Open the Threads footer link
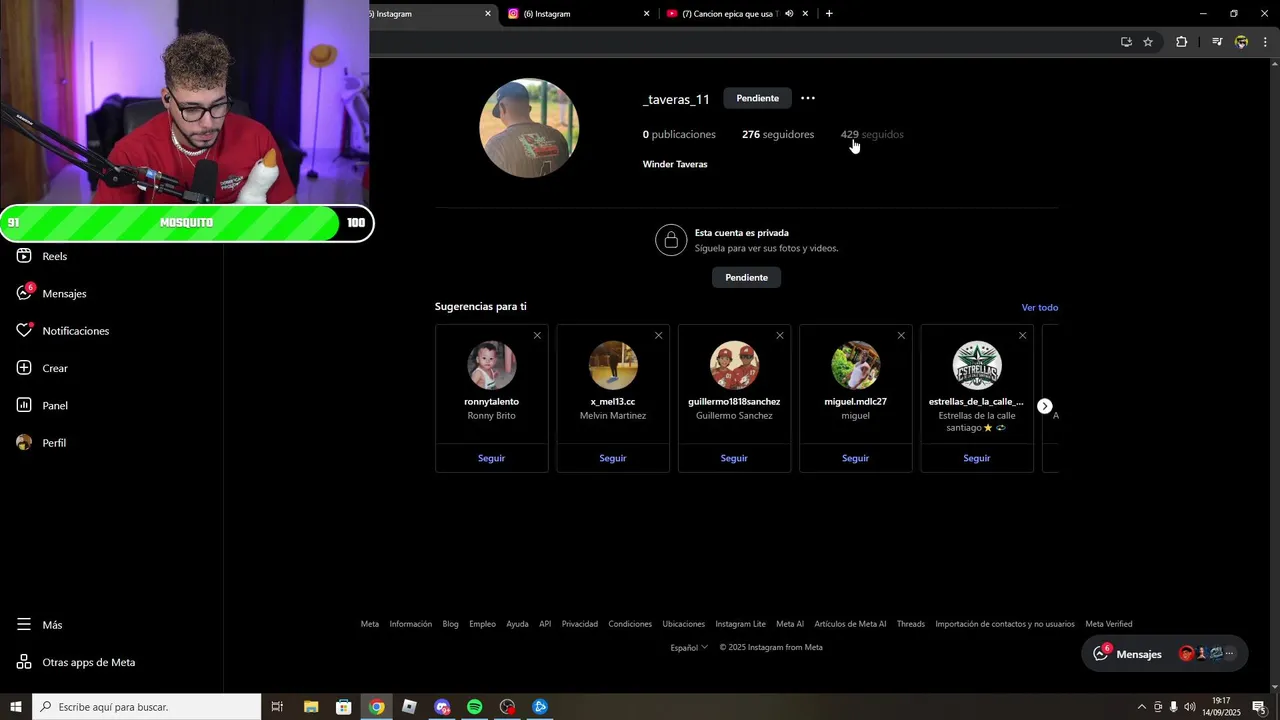The height and width of the screenshot is (720, 1280). (911, 624)
